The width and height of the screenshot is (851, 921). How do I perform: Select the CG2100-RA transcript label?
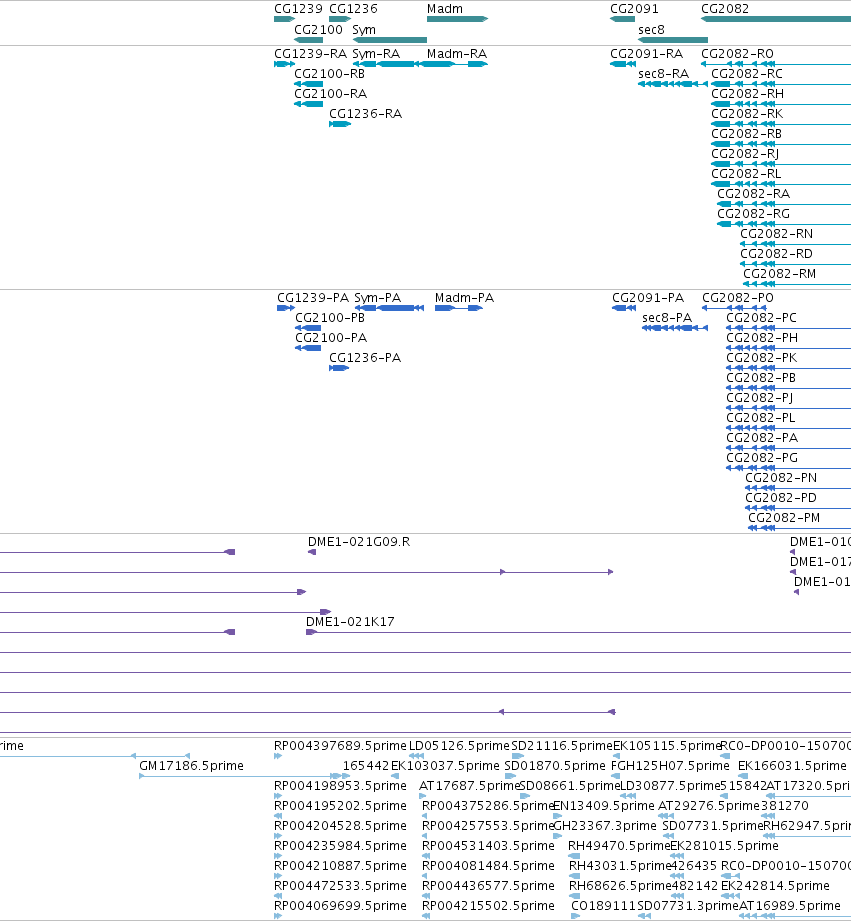(331, 93)
